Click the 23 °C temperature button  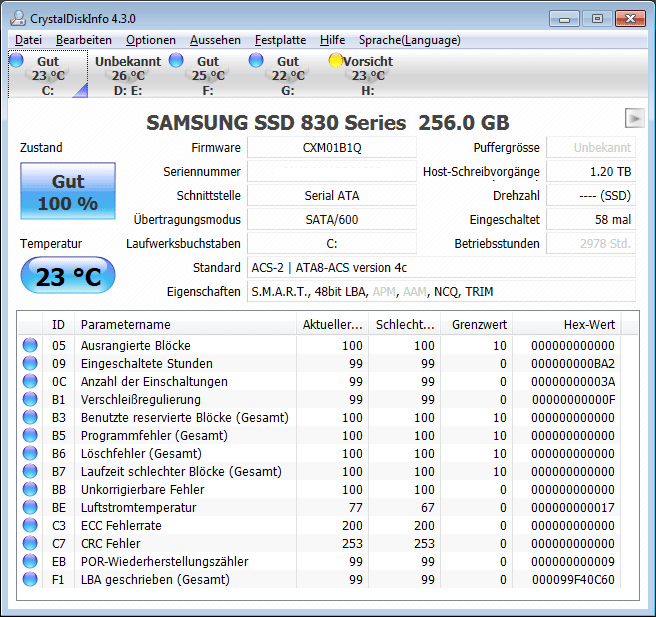[68, 276]
